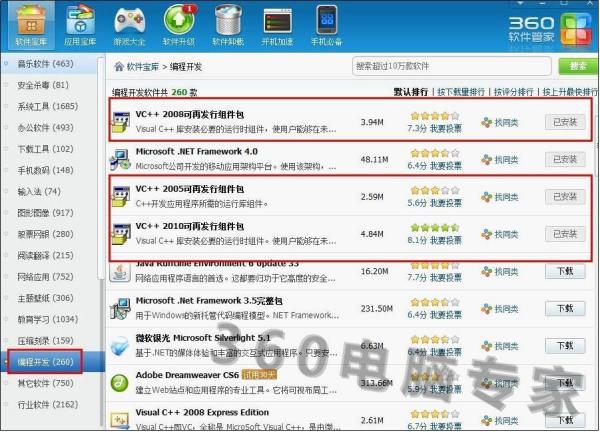
Task: Download Java Runtime Environment with 下载 button
Action: click(565, 271)
